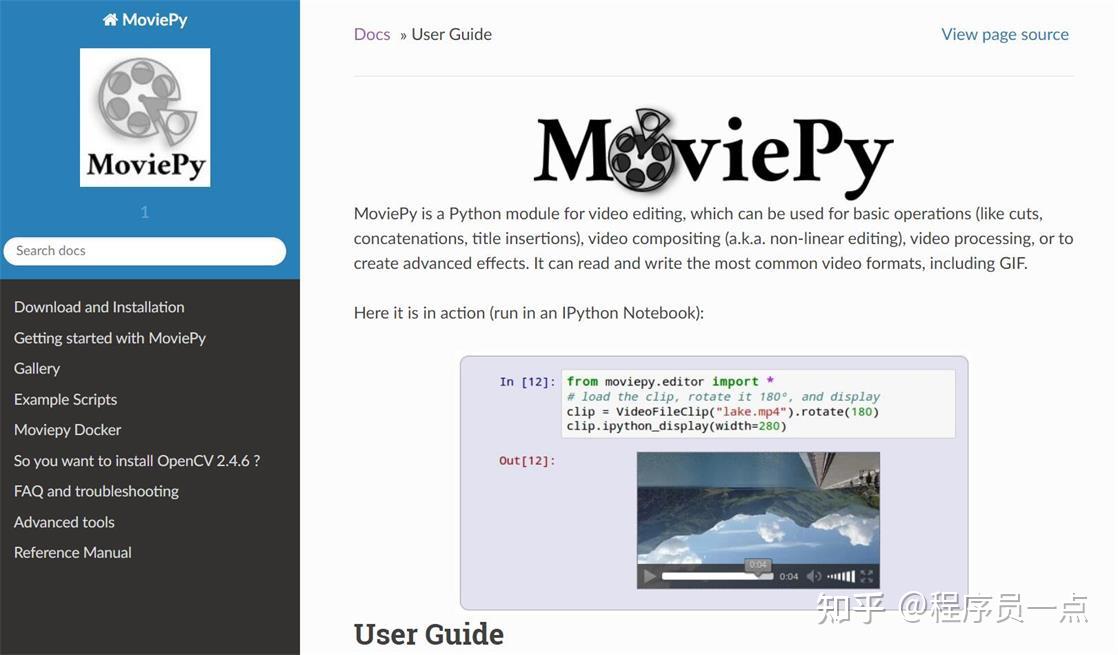This screenshot has height=655, width=1118.
Task: Click the MoviePy film-reel logo in sidebar
Action: (145, 117)
